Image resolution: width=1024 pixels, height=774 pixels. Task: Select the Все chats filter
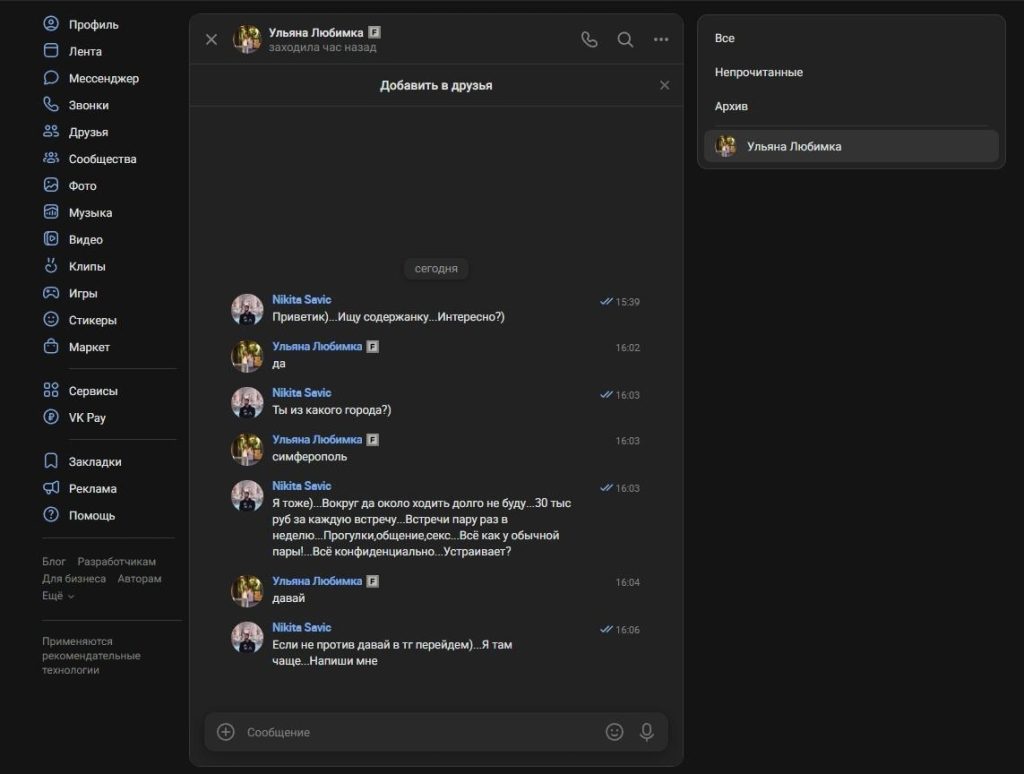coord(725,38)
